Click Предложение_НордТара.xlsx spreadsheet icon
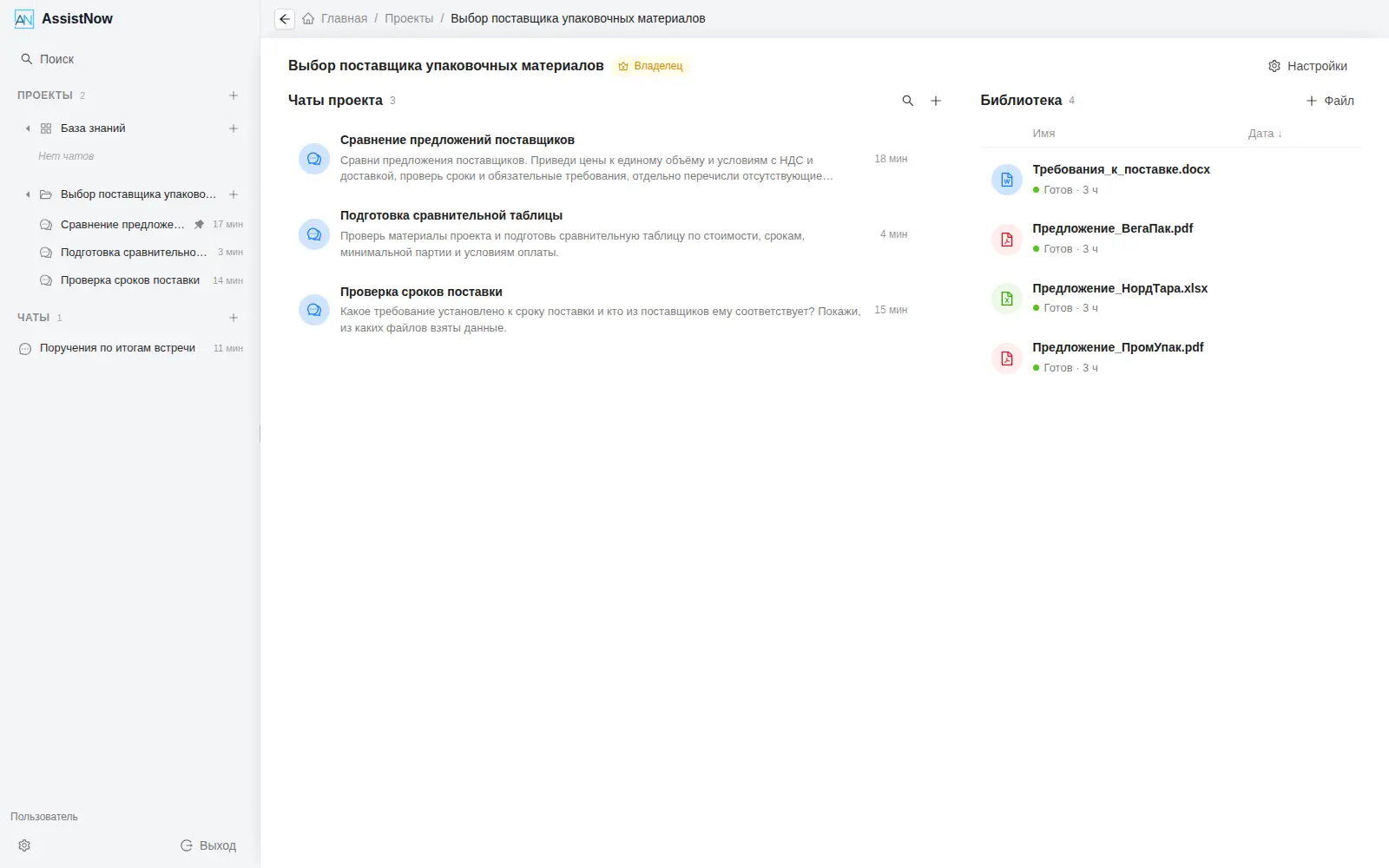The image size is (1389, 868). pos(1007,299)
